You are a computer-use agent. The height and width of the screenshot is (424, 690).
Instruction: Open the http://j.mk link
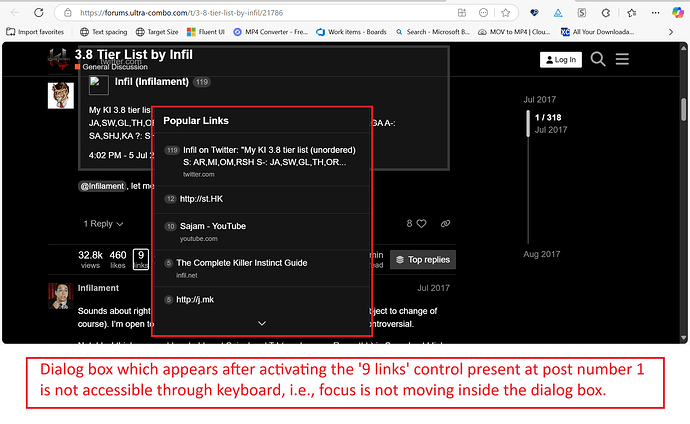click(x=195, y=300)
